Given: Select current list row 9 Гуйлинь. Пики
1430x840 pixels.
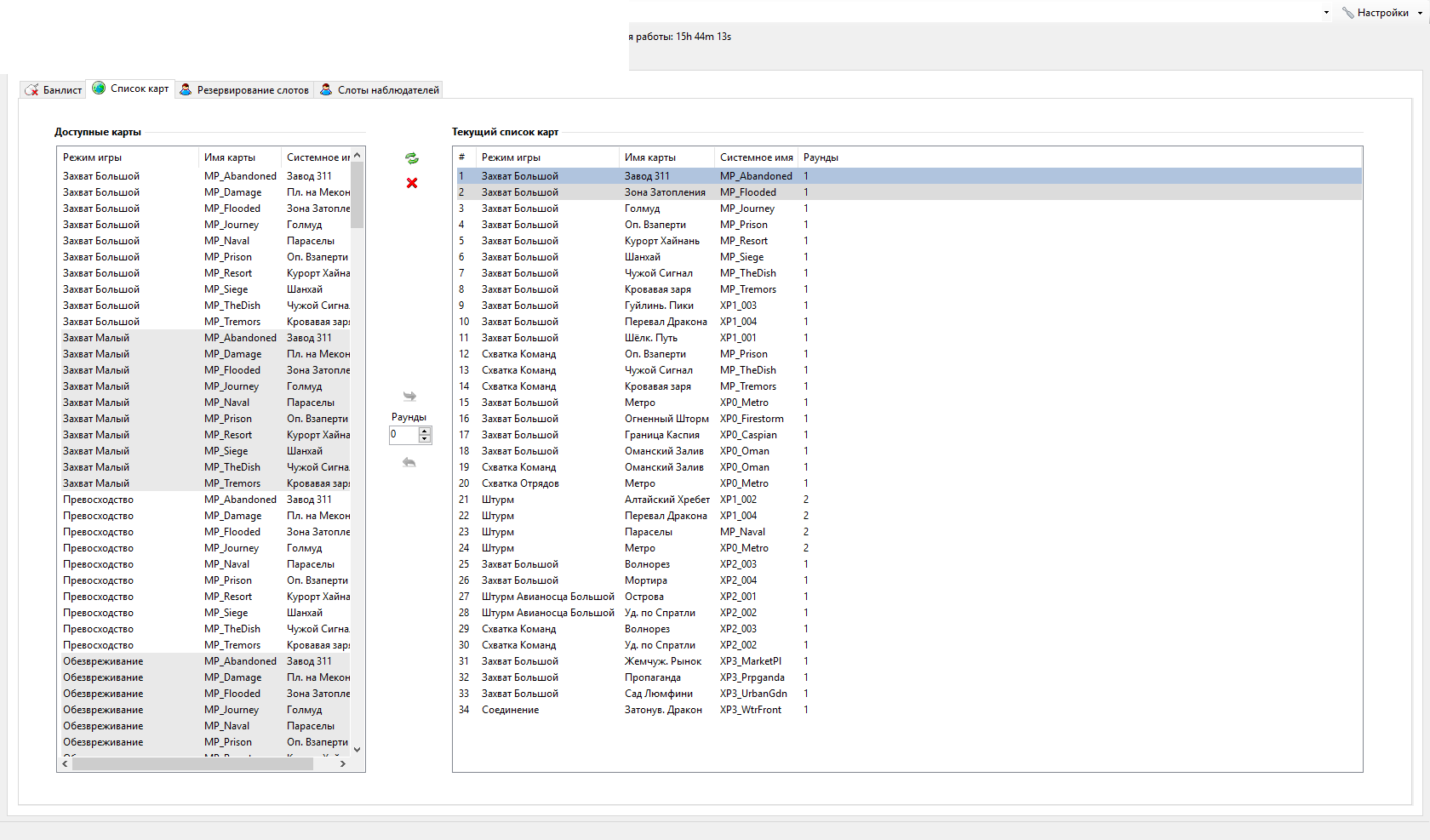Looking at the screenshot, I should click(908, 306).
